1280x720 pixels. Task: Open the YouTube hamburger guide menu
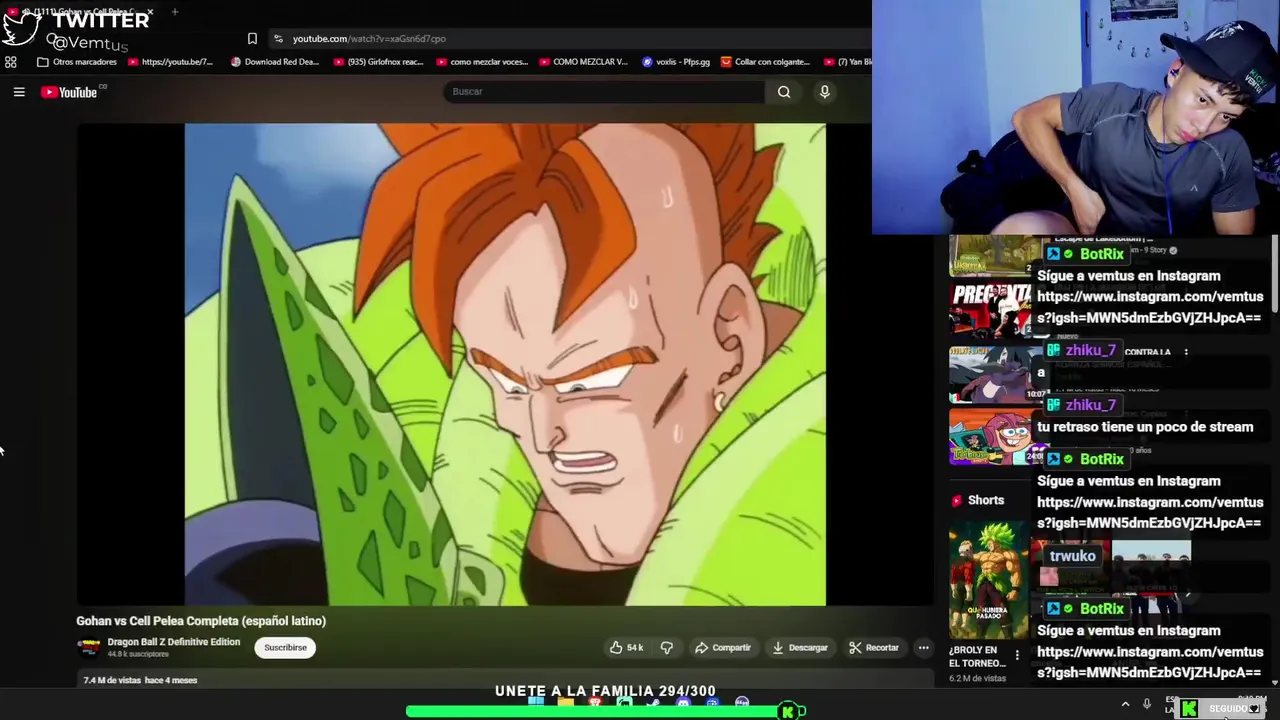tap(19, 92)
